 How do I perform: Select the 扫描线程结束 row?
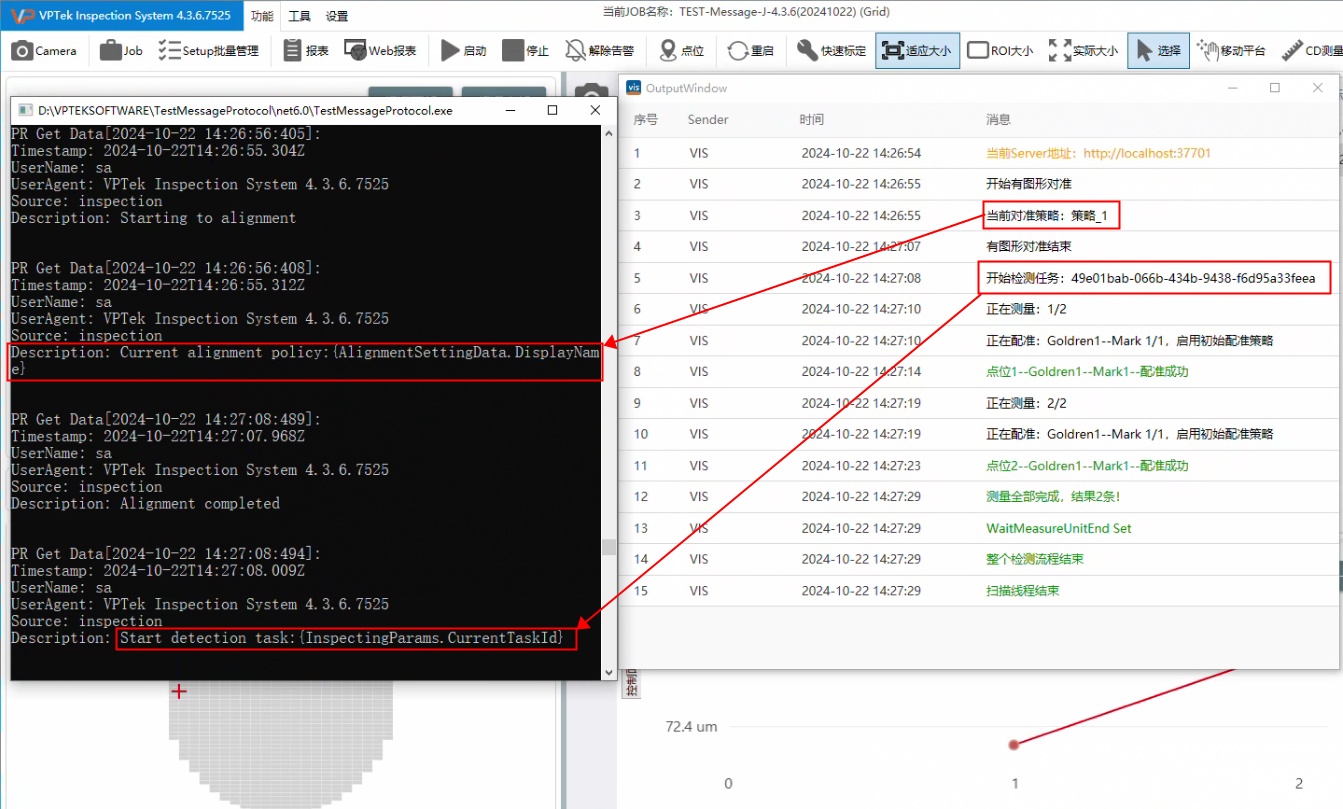pyautogui.click(x=978, y=591)
